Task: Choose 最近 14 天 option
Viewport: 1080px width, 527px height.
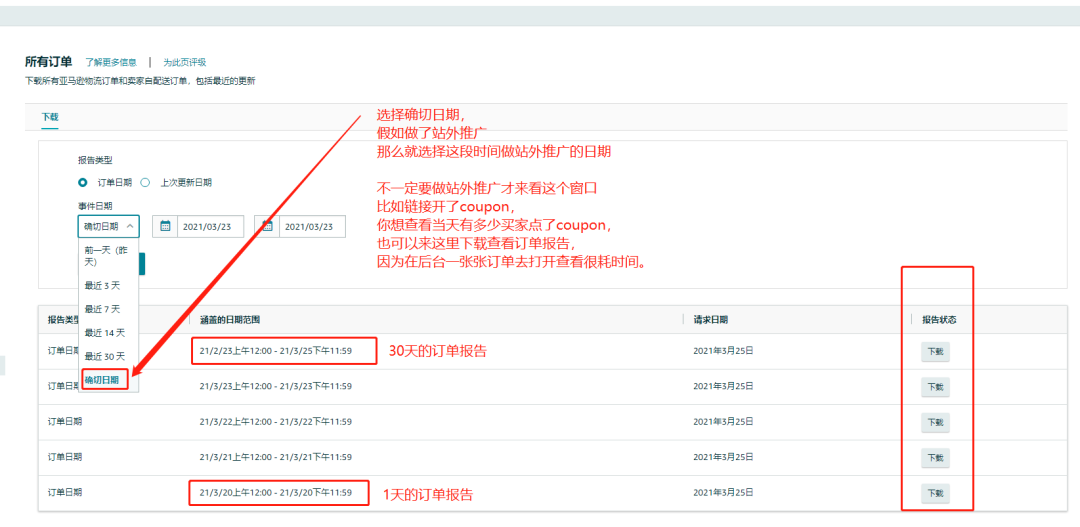Action: 105,332
